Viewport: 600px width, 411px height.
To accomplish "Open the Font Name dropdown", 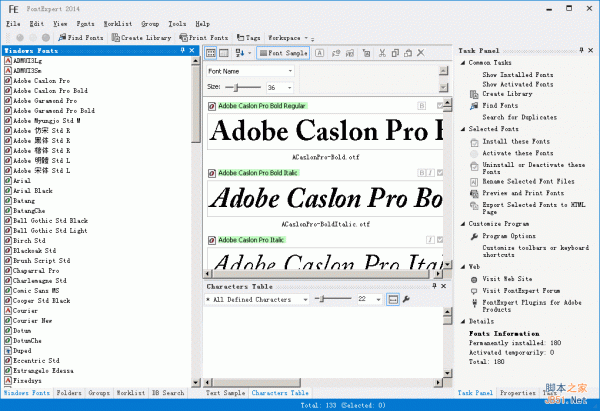I will point(290,71).
